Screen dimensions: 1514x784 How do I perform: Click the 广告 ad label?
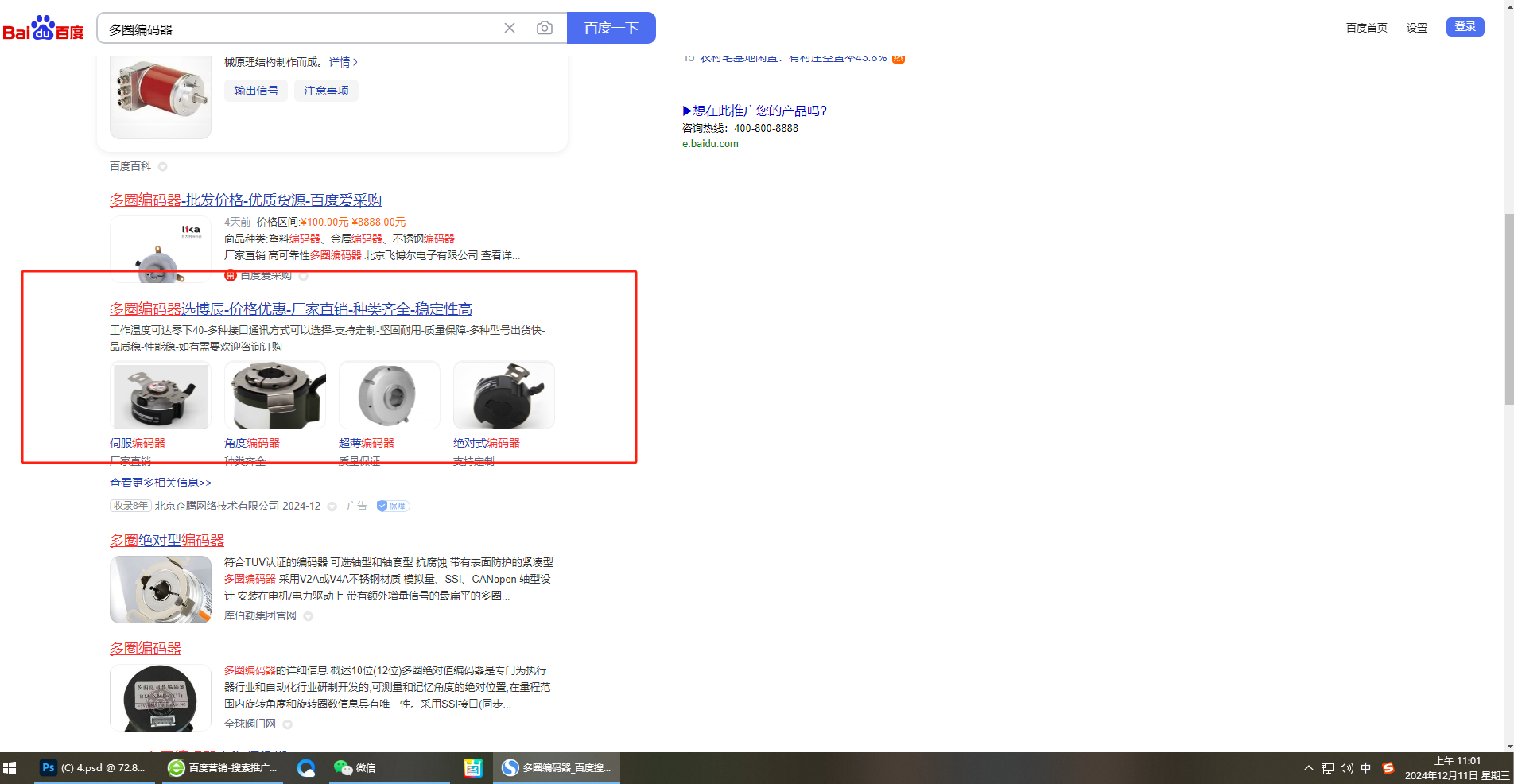click(357, 506)
